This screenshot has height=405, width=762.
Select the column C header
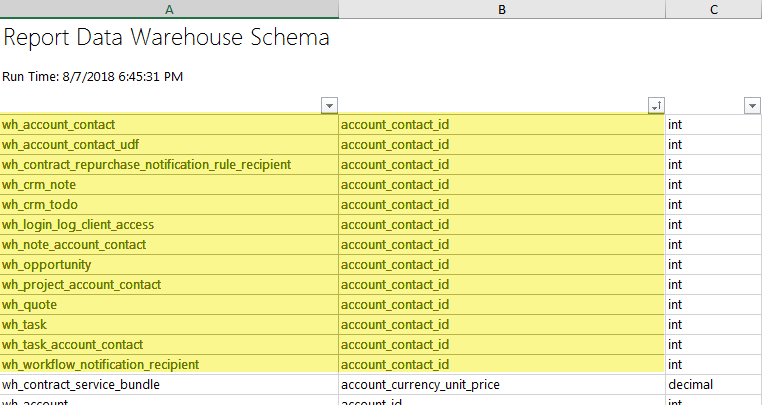coord(713,9)
